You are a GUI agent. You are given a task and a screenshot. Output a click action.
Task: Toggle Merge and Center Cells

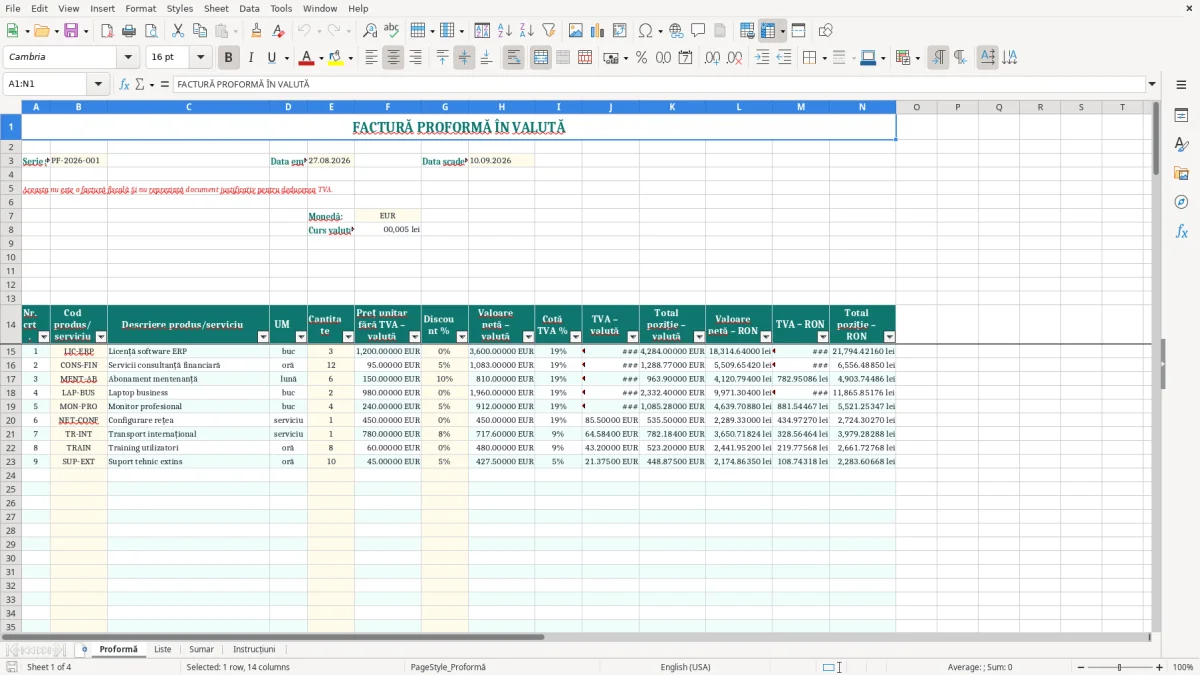pos(541,58)
